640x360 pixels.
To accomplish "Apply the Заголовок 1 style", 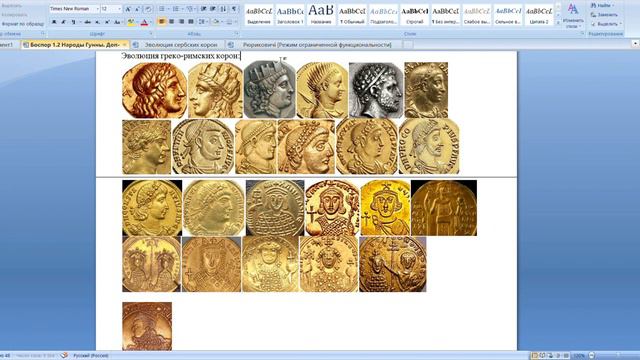I will (x=290, y=15).
